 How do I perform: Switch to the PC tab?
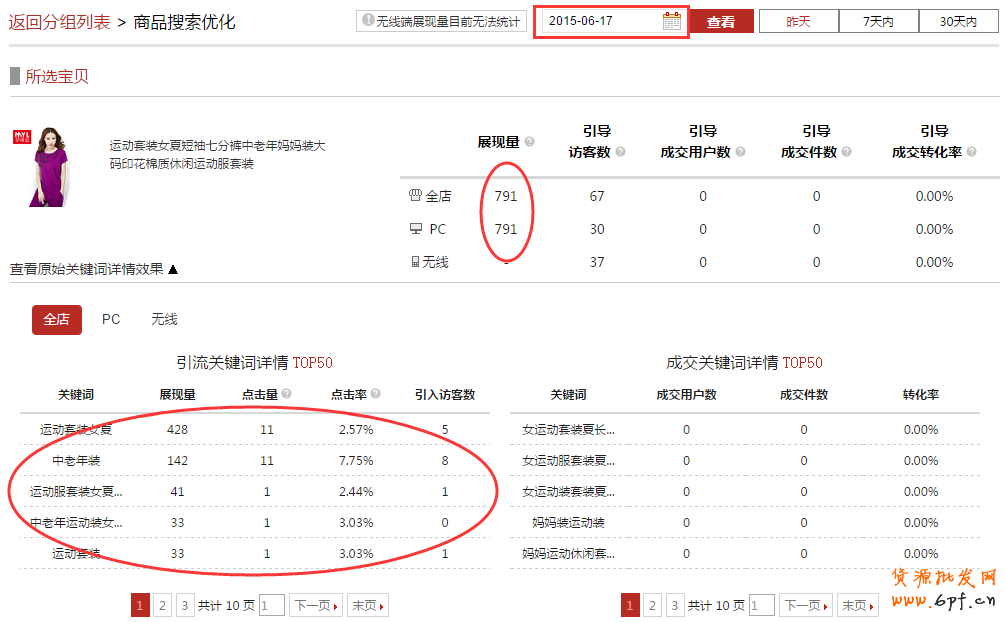[x=111, y=319]
